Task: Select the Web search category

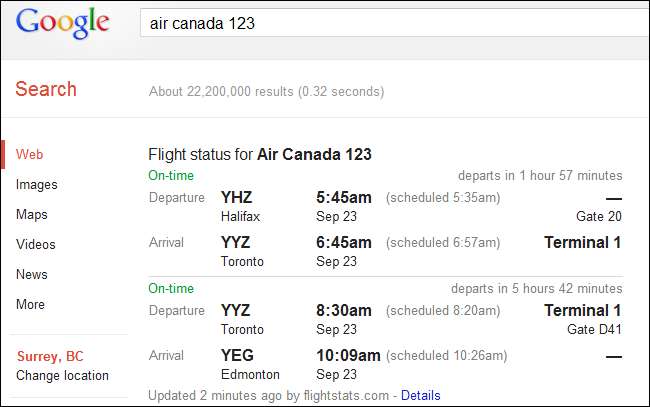Action: point(30,155)
